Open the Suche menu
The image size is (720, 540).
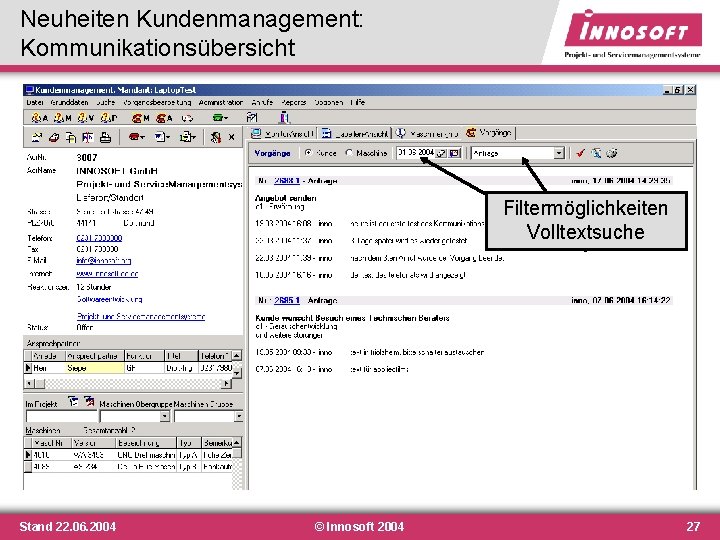coord(106,102)
